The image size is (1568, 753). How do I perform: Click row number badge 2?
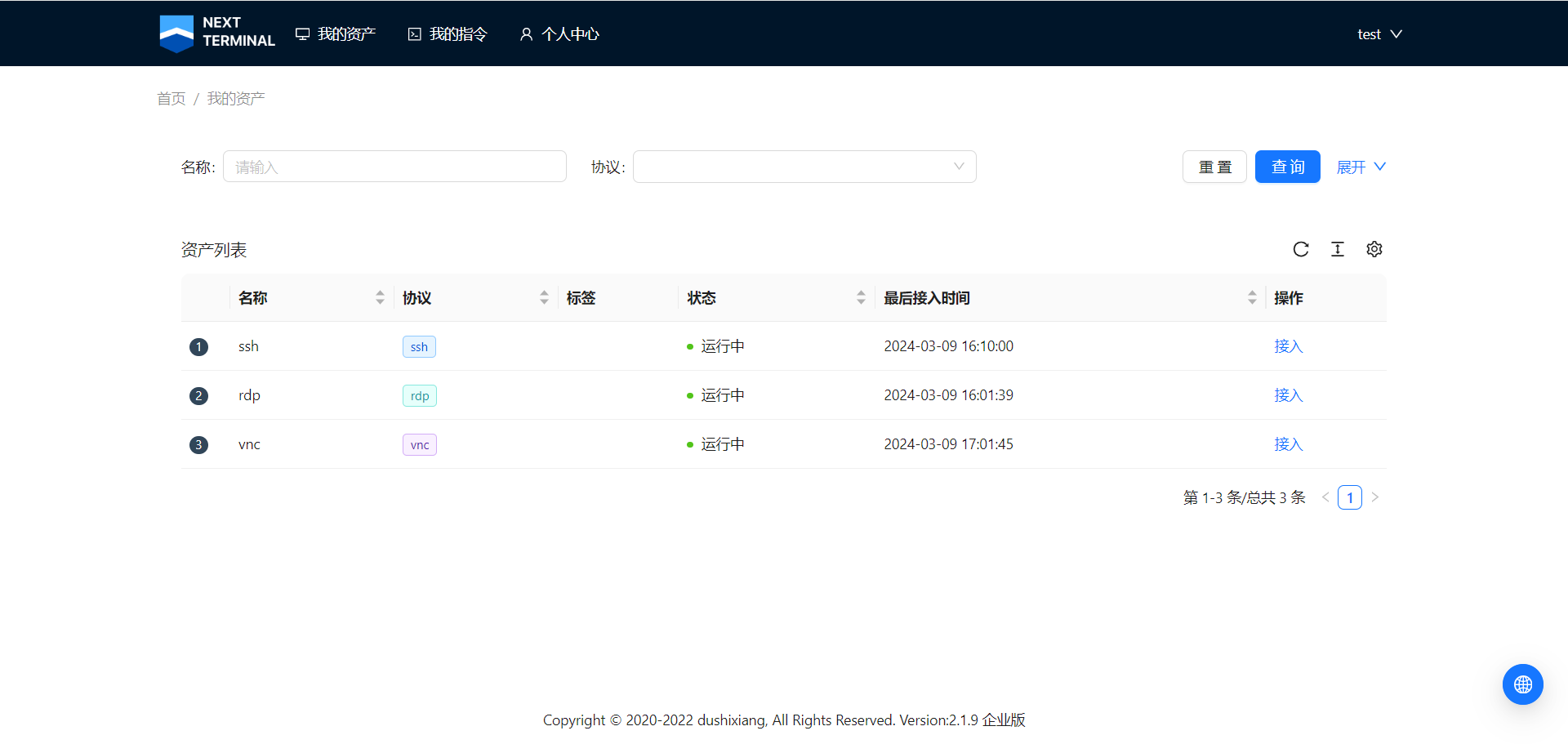point(198,396)
